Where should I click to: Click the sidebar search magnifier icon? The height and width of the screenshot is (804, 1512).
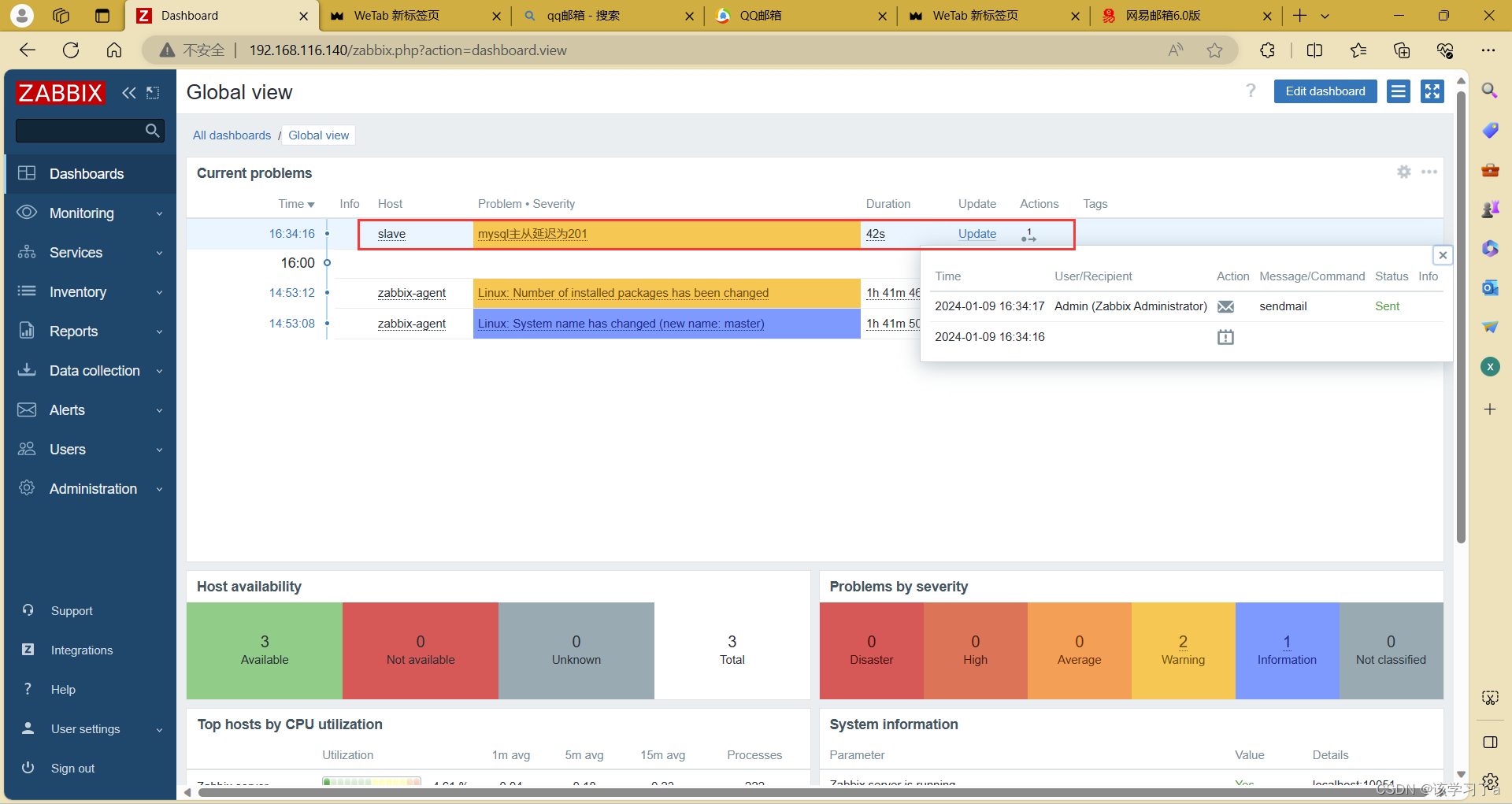[x=153, y=130]
